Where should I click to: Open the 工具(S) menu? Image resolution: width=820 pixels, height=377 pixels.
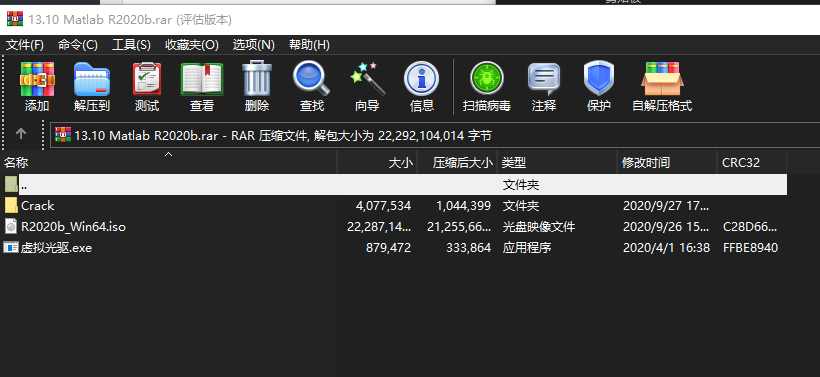pos(131,45)
